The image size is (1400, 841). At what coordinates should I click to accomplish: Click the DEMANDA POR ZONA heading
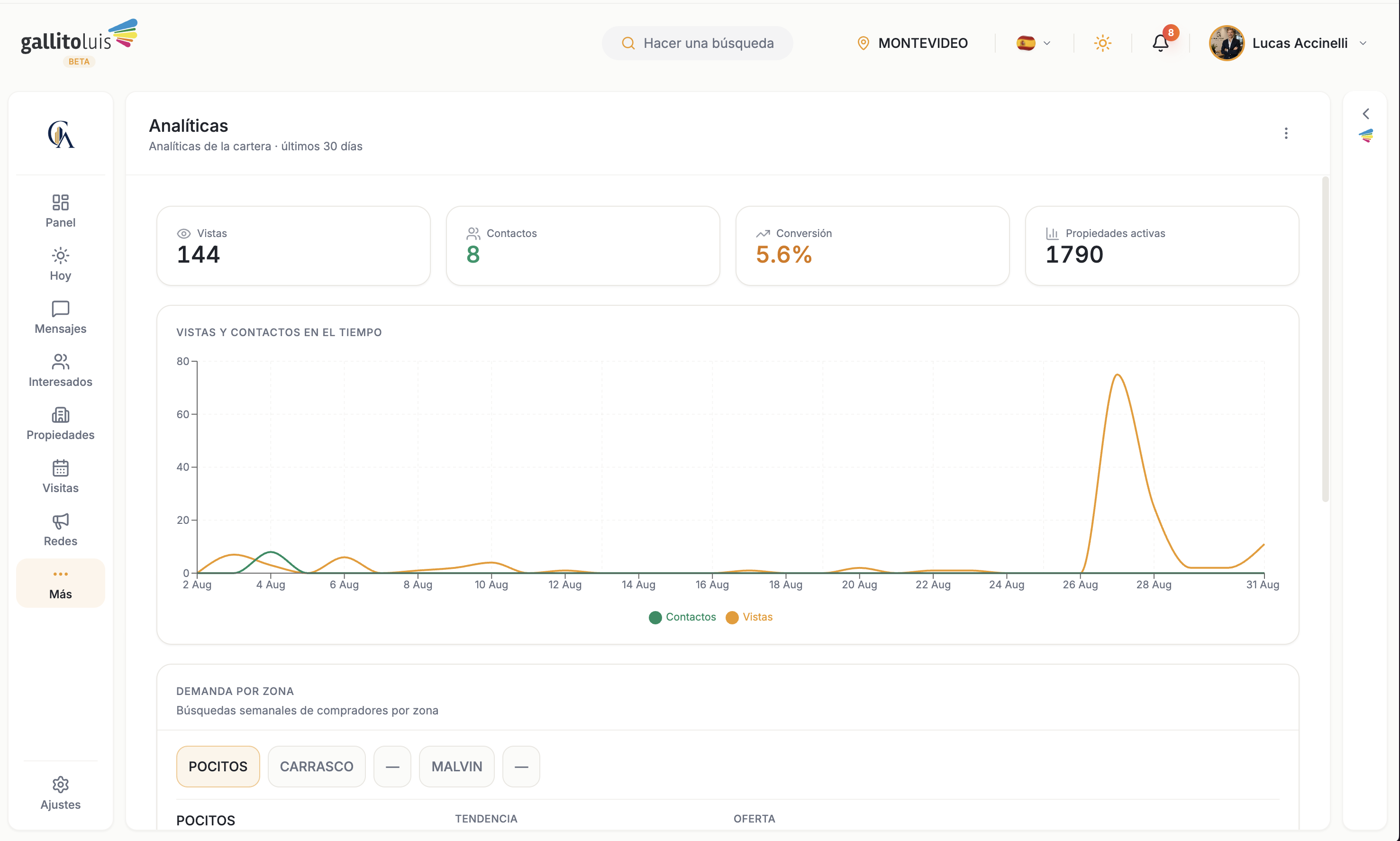[235, 691]
